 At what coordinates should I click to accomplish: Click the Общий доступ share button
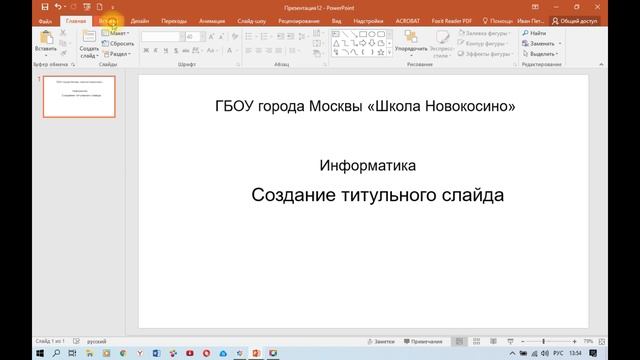[574, 21]
